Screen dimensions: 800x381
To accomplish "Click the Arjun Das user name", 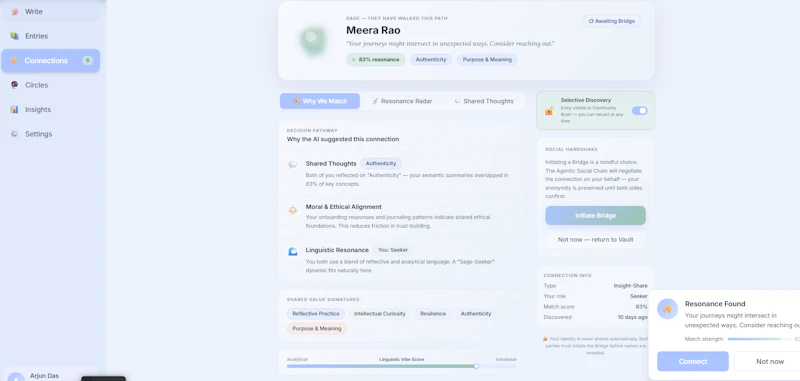I will 44,376.
